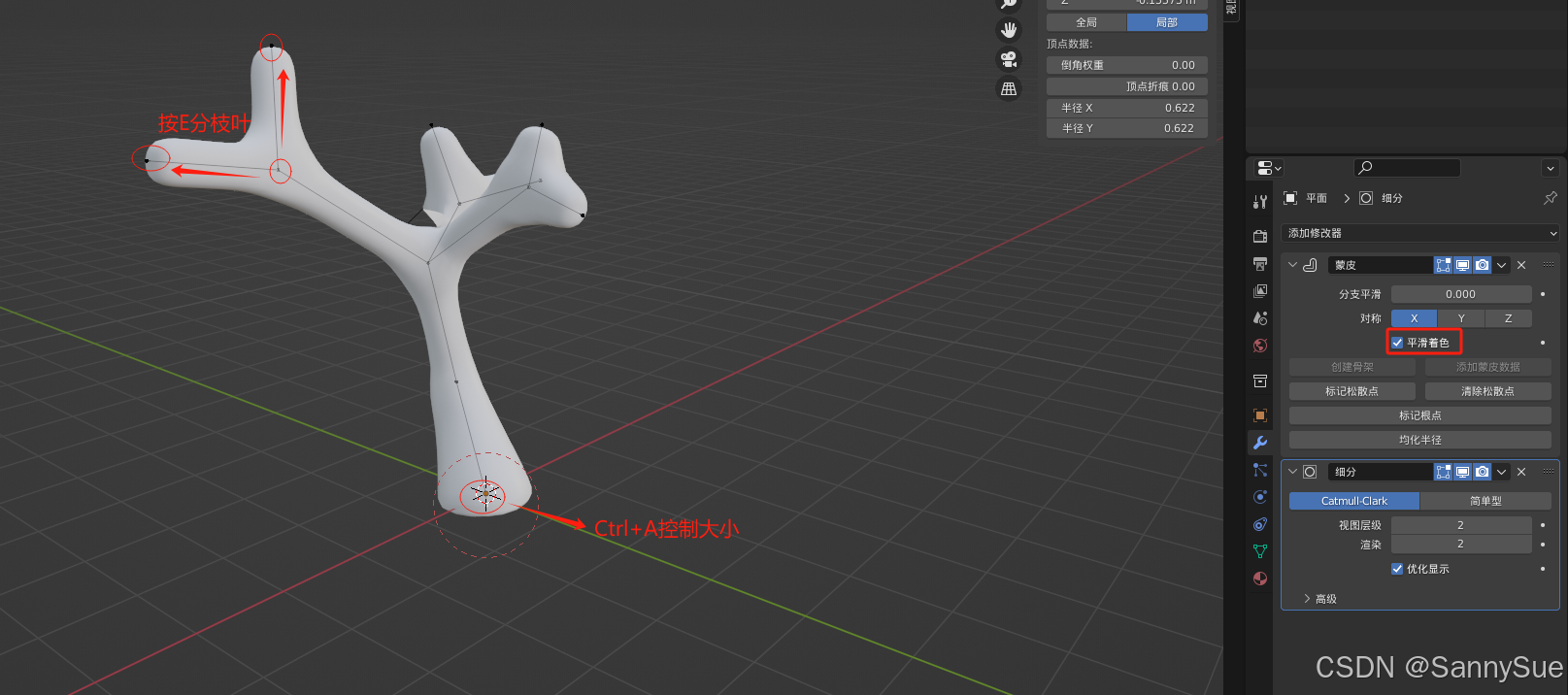
Task: Open the Material properties sphere icon
Action: [x=1260, y=579]
